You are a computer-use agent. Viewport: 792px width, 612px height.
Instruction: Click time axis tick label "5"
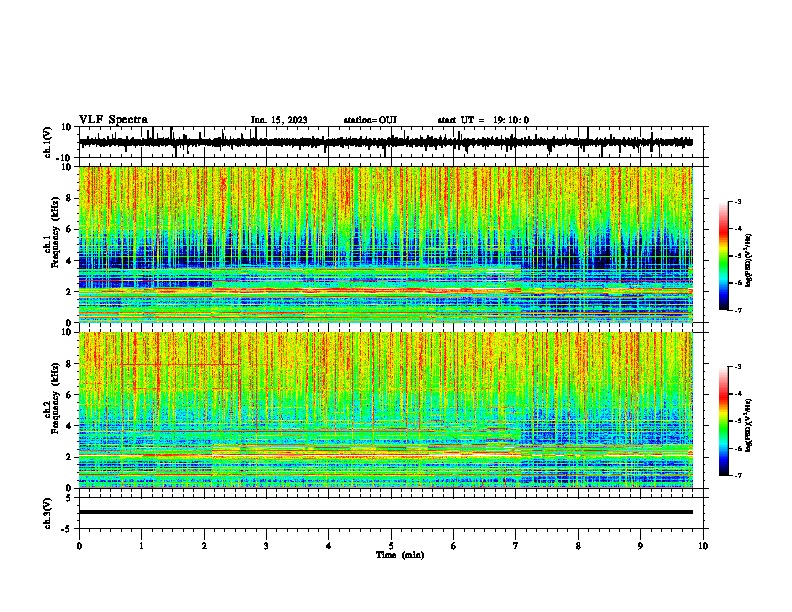[x=391, y=546]
